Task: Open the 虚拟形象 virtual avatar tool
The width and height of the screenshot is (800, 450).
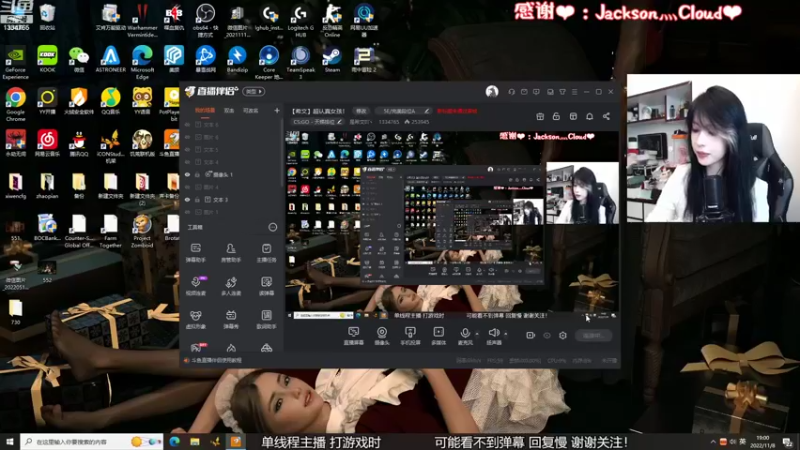Action: (x=195, y=319)
